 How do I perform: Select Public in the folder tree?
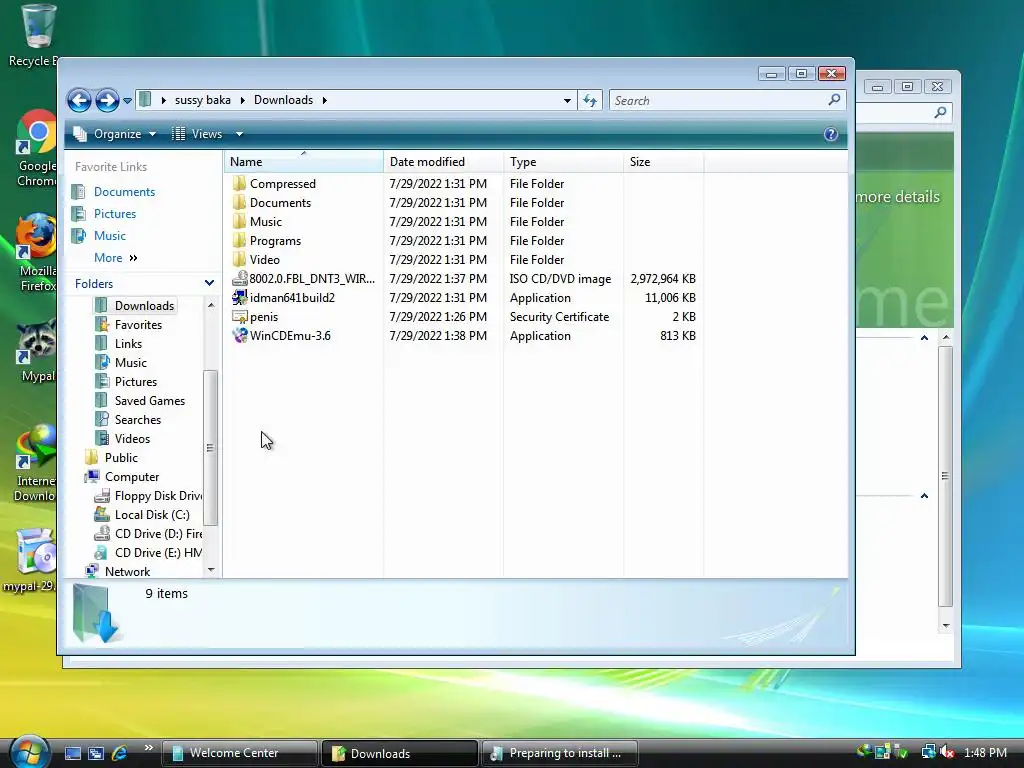121,457
